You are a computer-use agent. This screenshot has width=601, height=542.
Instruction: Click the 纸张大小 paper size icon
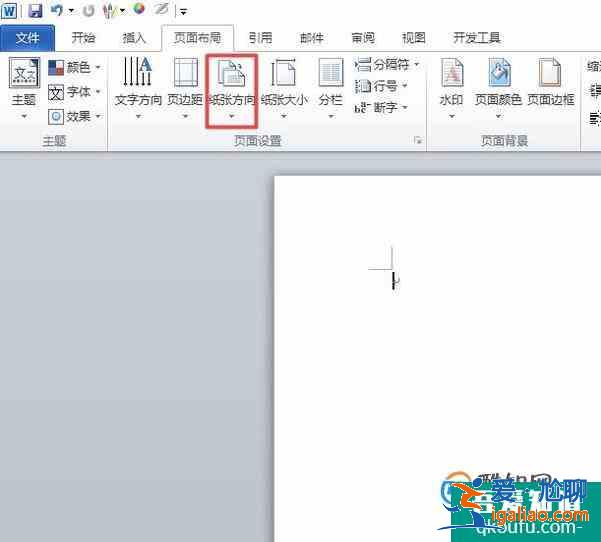[284, 72]
